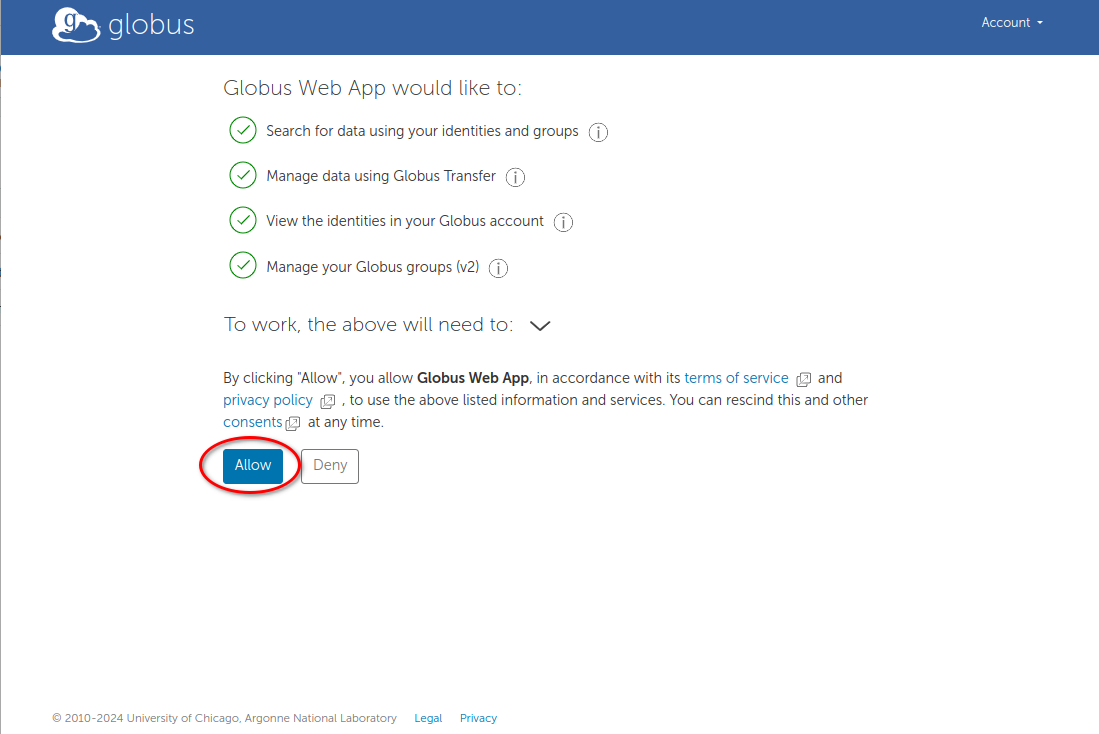Viewport: 1099px width, 734px height.
Task: Click green checkmark for Search for data
Action: click(243, 130)
